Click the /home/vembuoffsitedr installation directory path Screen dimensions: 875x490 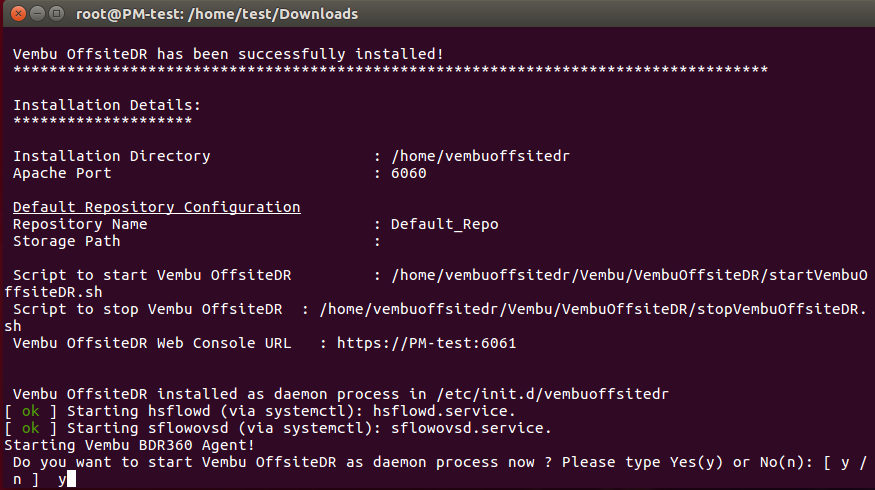(480, 156)
